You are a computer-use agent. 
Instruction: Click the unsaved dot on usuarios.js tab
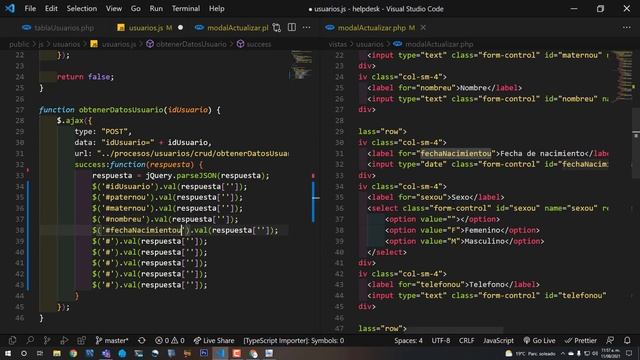coord(180,28)
